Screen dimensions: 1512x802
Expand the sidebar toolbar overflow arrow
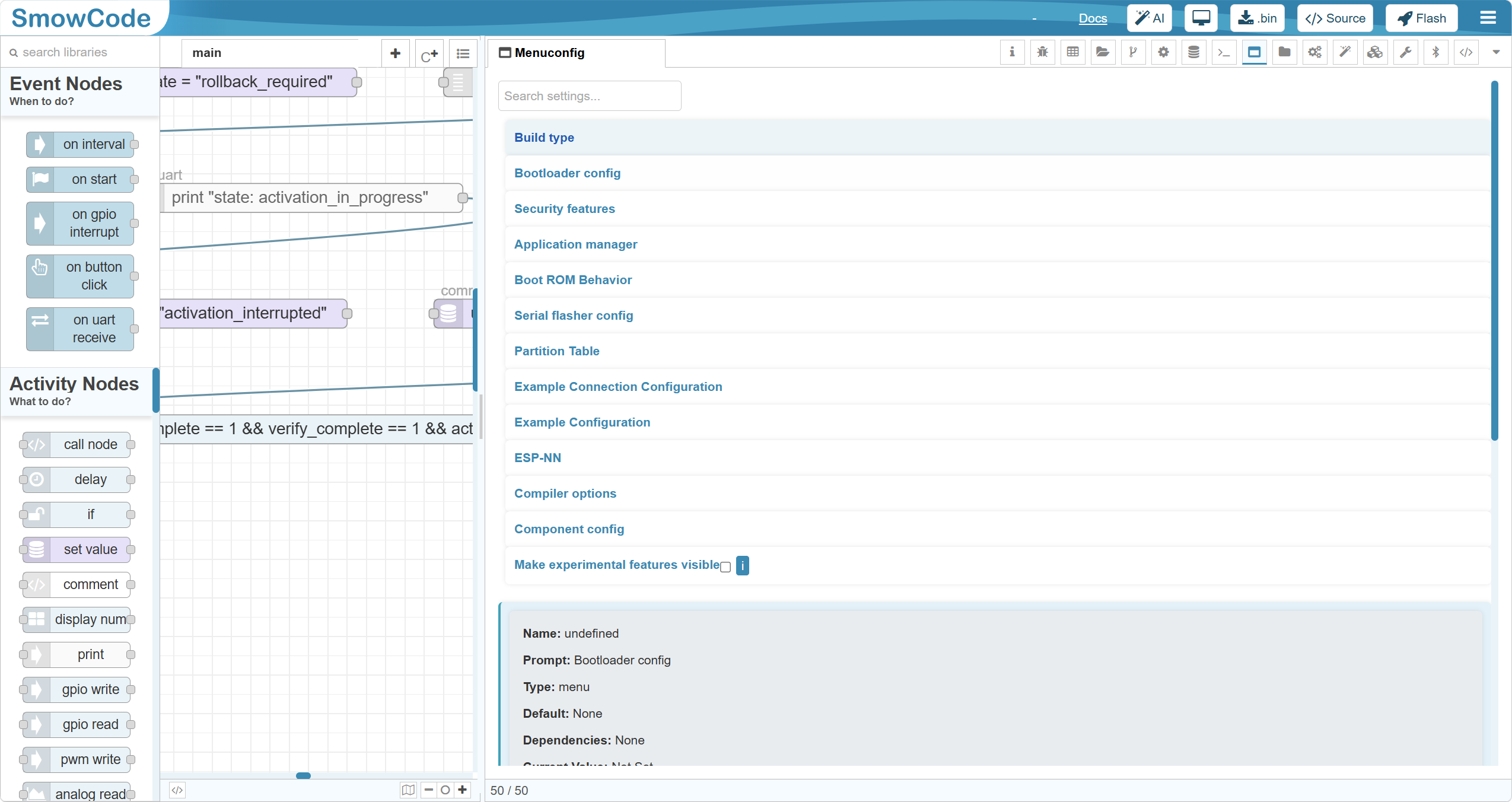coord(1496,52)
